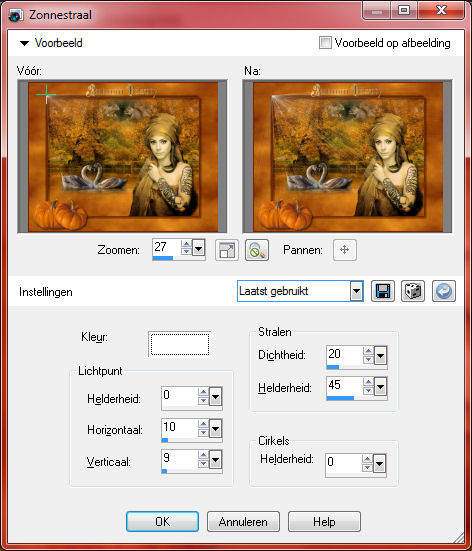Click the magnifier preview toggle icon
The width and height of the screenshot is (472, 551).
coord(257,250)
